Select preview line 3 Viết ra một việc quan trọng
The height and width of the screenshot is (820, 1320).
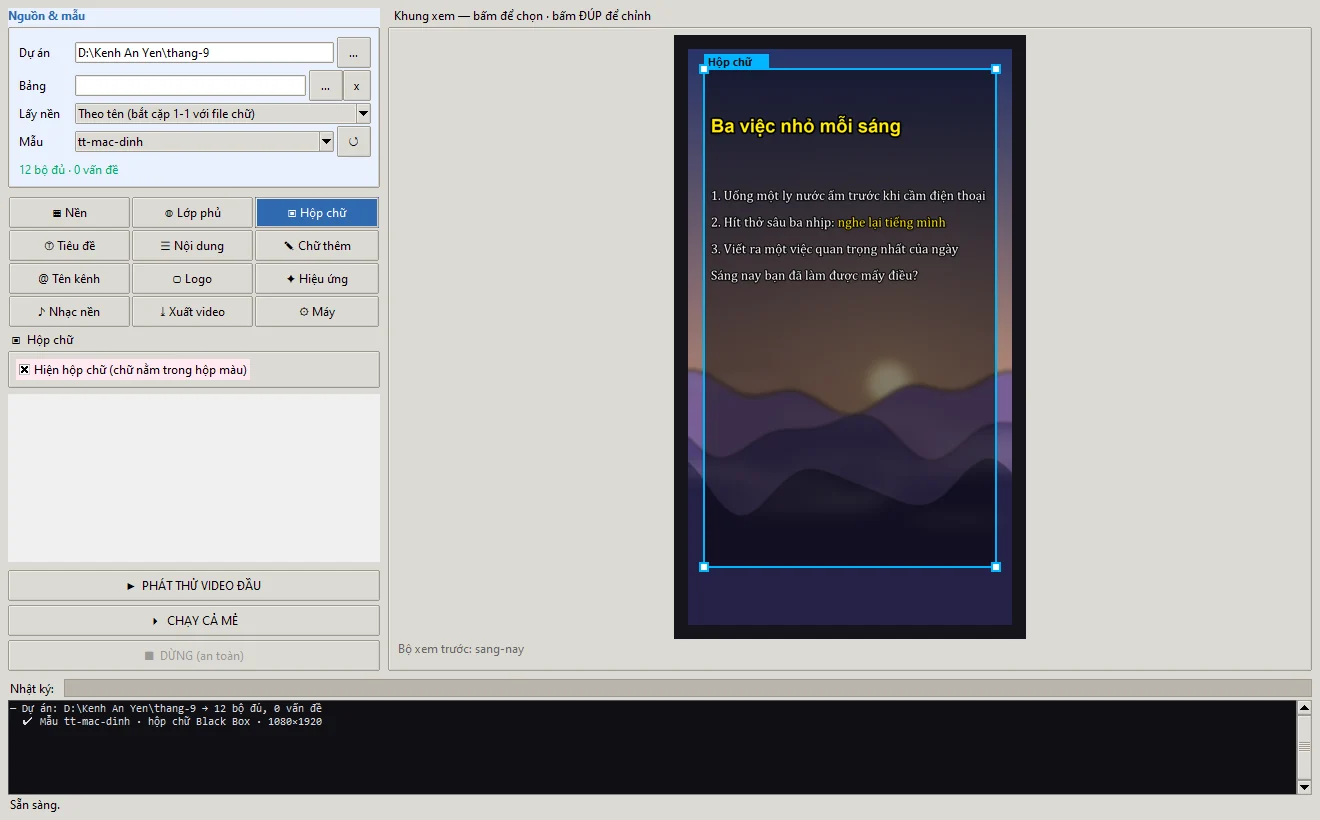[835, 249]
